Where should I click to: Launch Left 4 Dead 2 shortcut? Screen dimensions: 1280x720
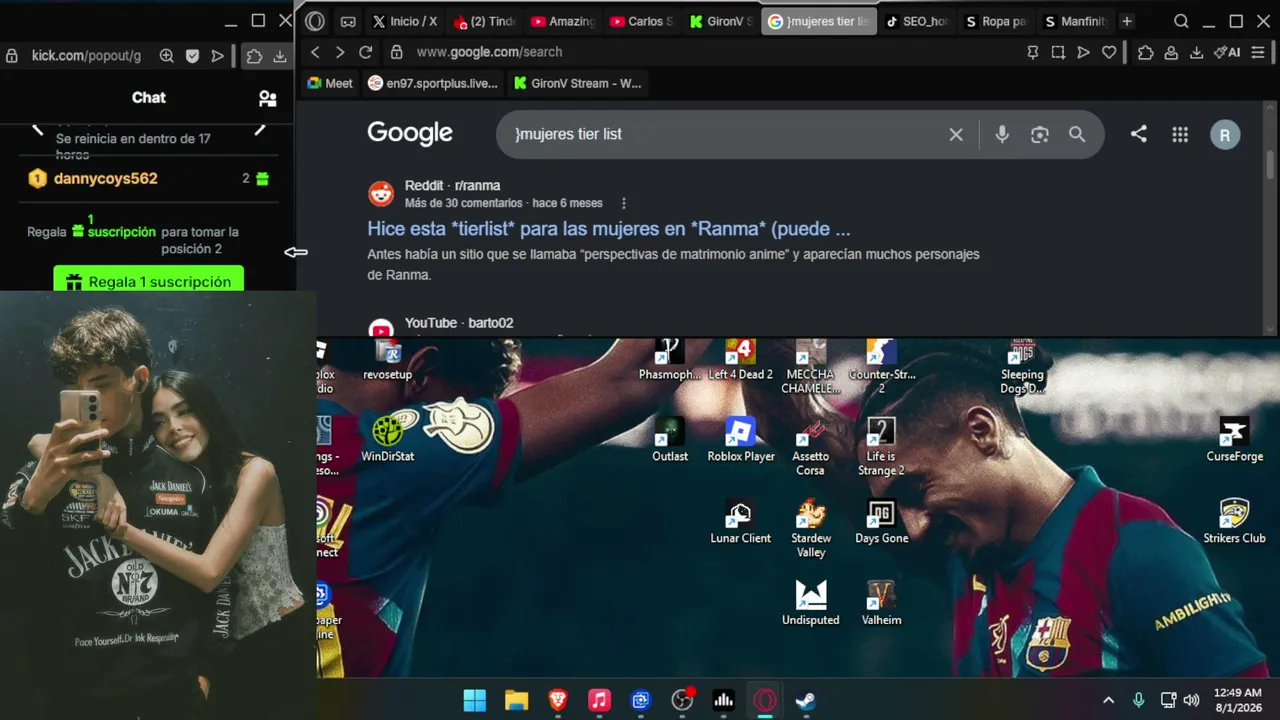pyautogui.click(x=741, y=360)
